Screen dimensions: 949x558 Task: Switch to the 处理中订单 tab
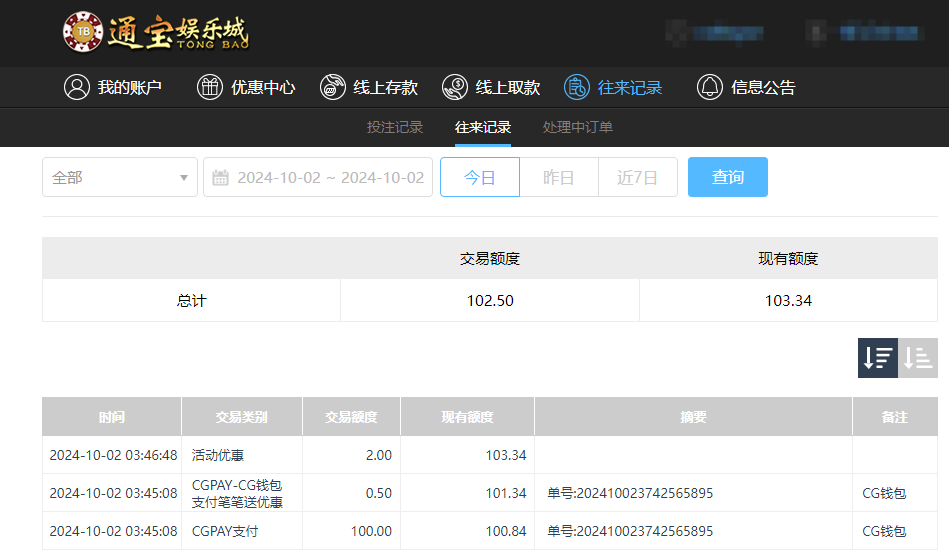pyautogui.click(x=578, y=127)
